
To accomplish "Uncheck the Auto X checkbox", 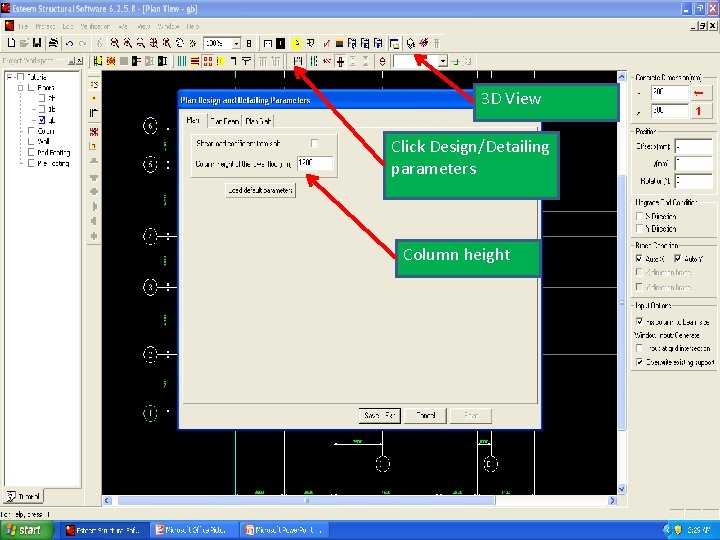I will 639,259.
